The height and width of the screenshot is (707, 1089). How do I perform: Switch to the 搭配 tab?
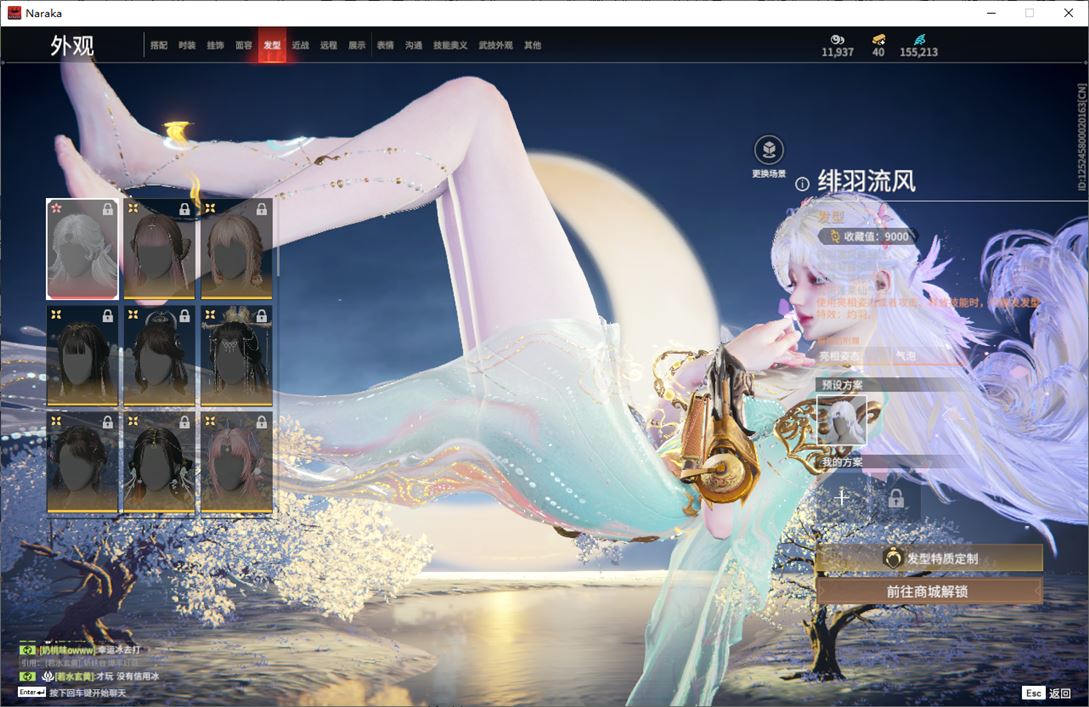coord(159,45)
